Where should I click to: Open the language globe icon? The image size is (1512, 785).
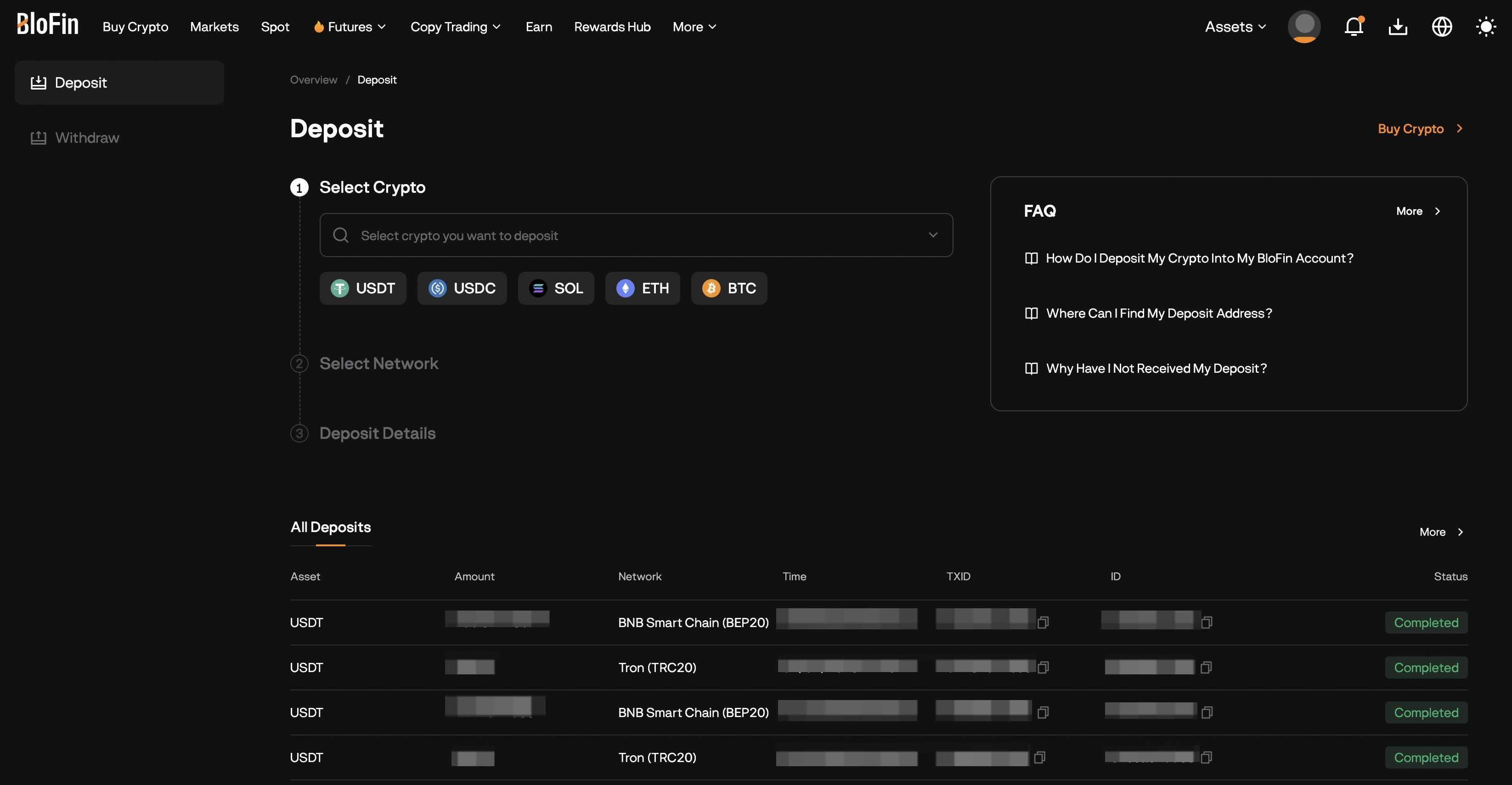[1442, 27]
